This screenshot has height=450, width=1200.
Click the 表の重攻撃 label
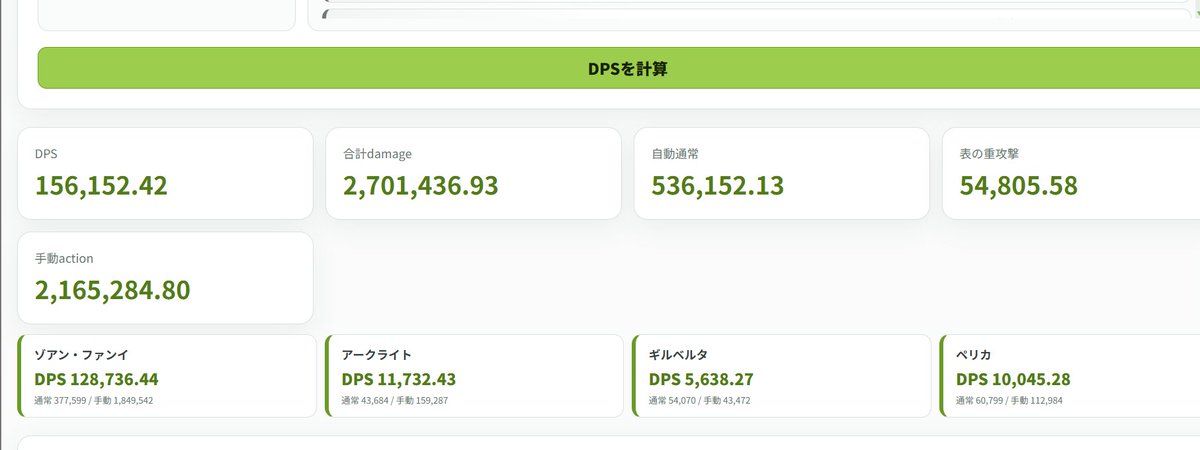click(990, 154)
